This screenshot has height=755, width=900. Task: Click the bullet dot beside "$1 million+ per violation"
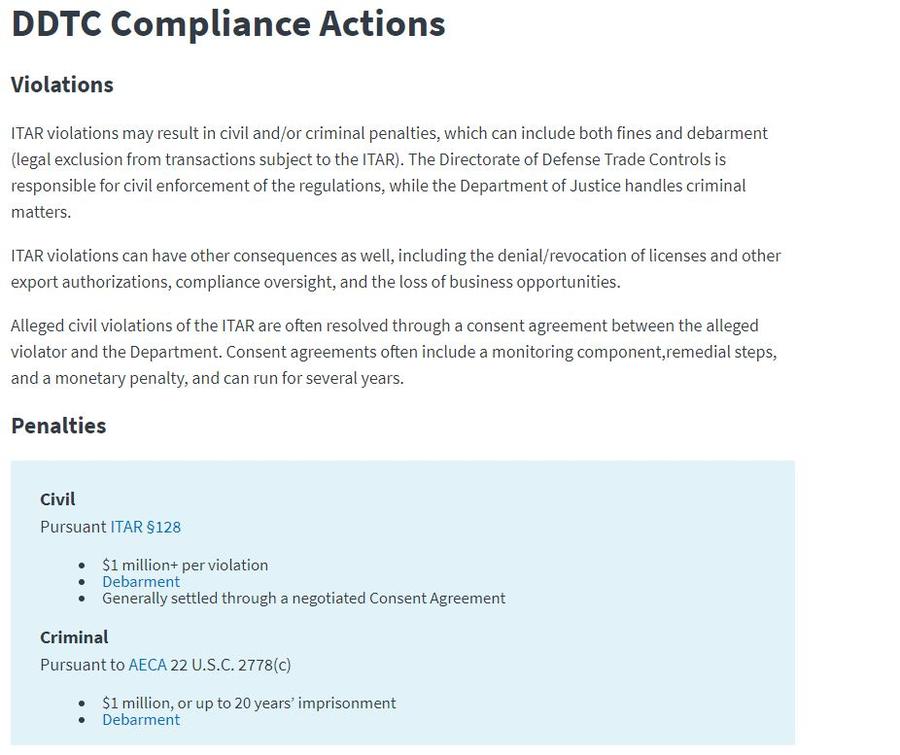point(82,566)
